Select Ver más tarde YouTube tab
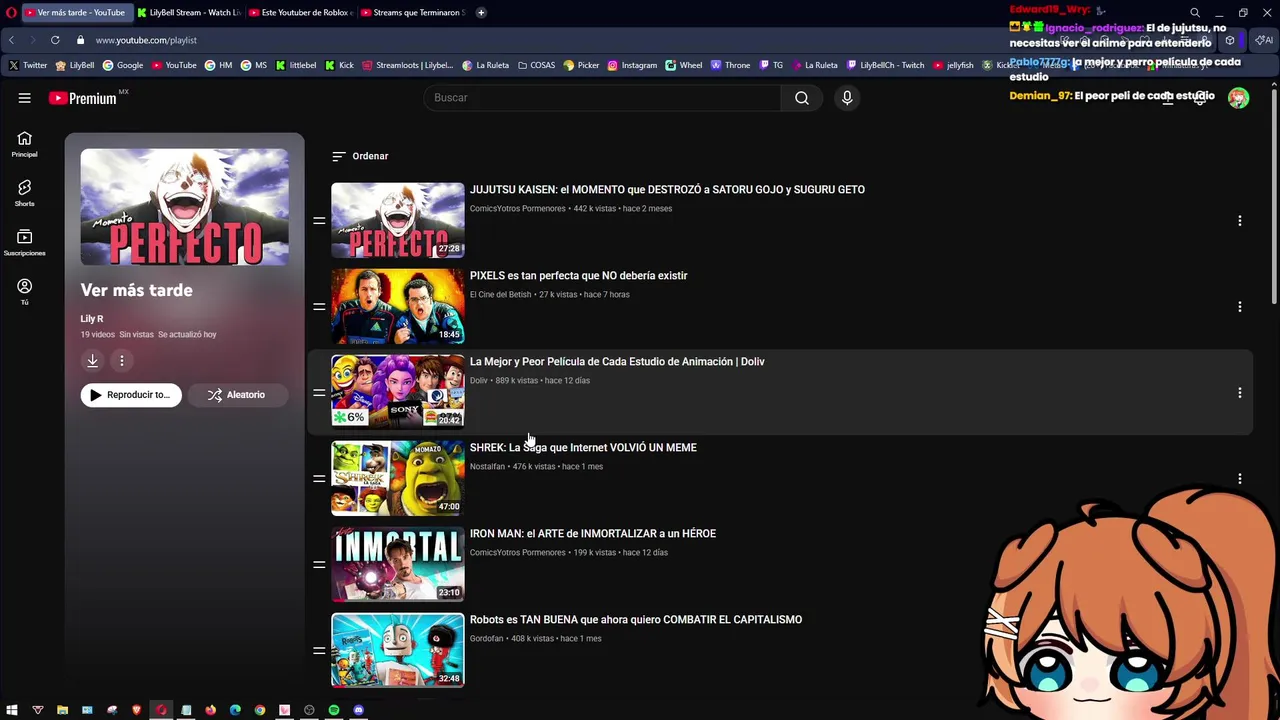The image size is (1280, 720). point(75,13)
